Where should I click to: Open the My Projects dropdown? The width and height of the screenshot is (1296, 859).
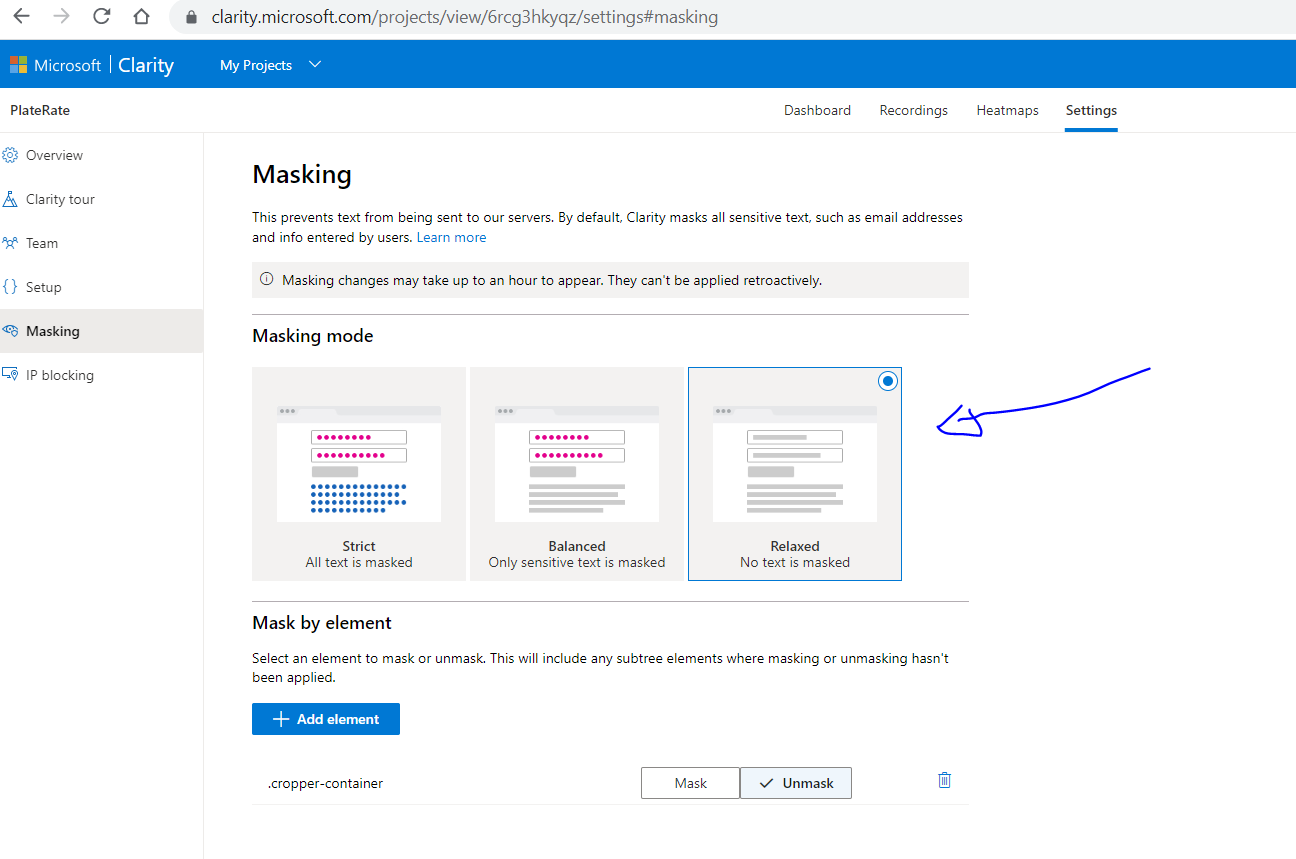270,64
